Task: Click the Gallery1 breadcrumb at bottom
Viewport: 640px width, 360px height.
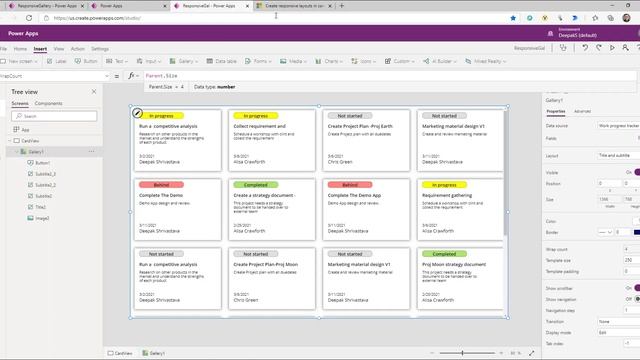Action: click(x=154, y=353)
